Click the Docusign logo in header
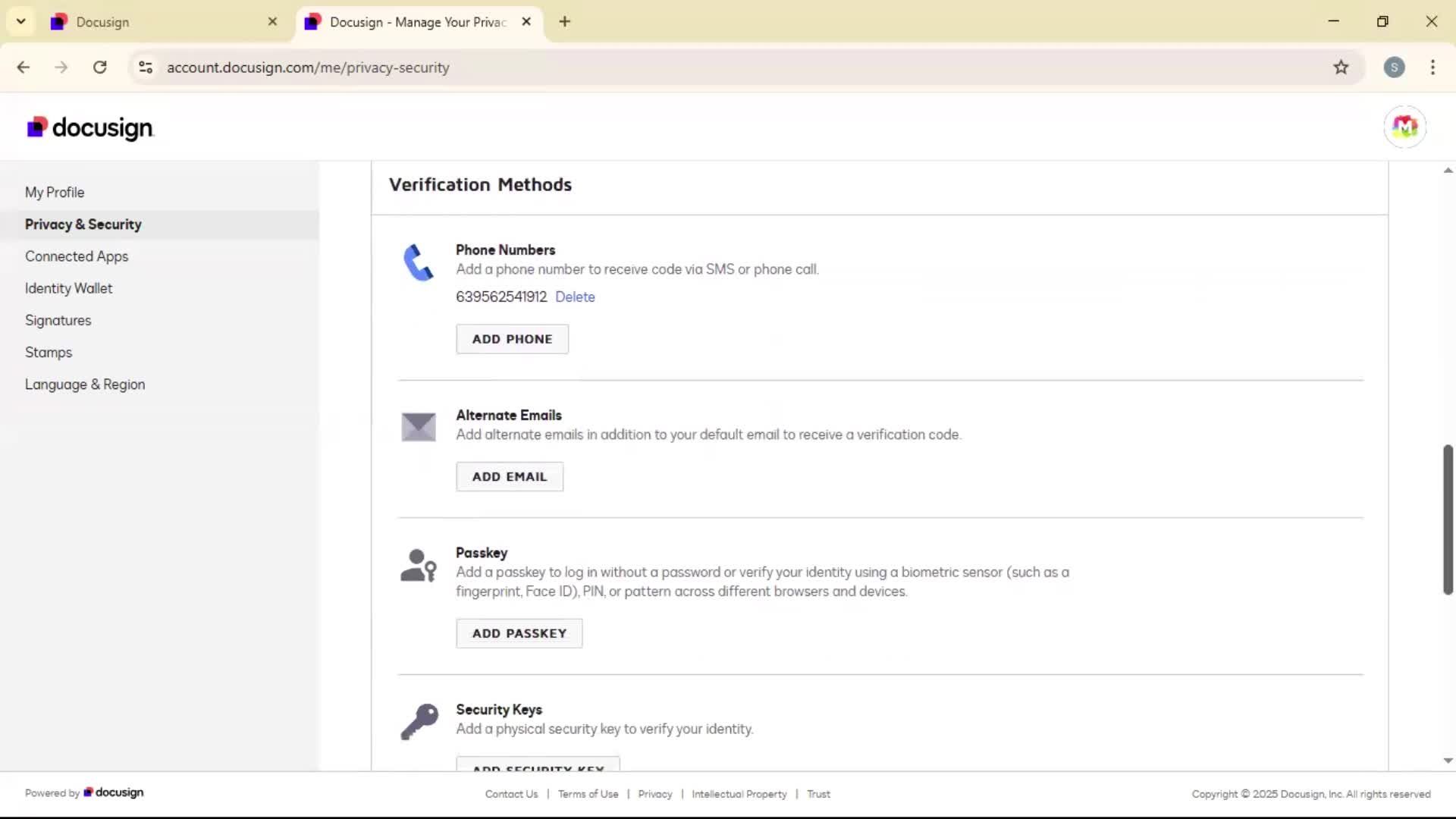 pyautogui.click(x=90, y=127)
